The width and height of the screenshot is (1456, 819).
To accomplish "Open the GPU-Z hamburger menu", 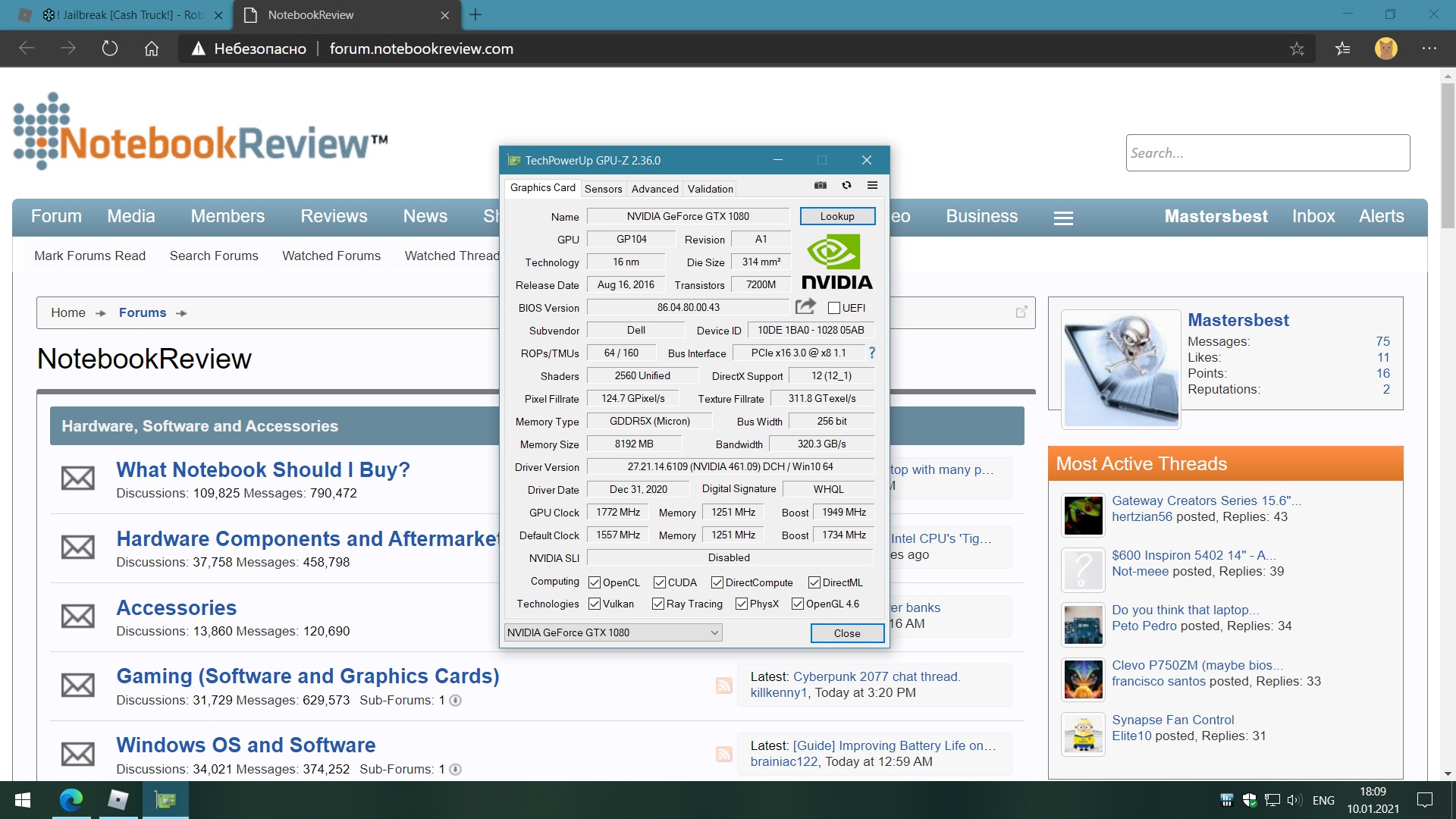I will pyautogui.click(x=872, y=185).
